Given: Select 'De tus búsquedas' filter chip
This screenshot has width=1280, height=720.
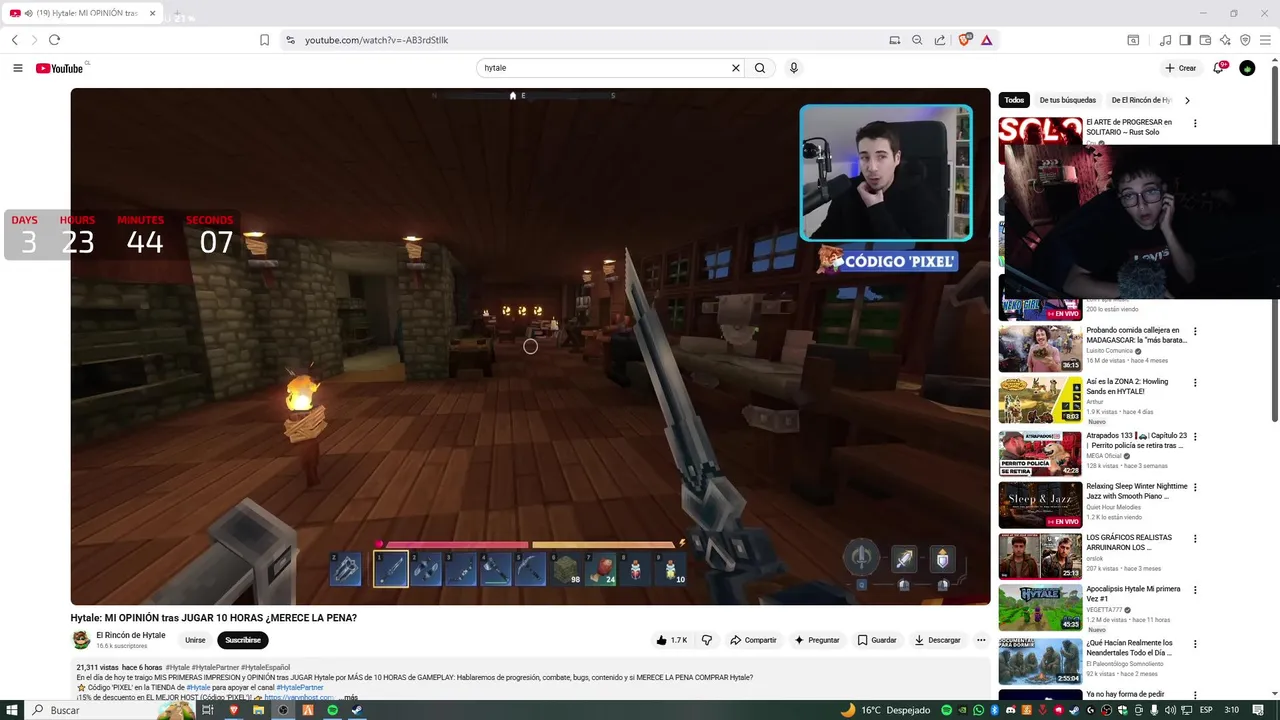Looking at the screenshot, I should pos(1067,100).
